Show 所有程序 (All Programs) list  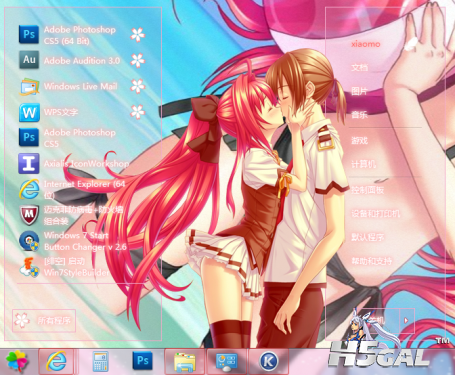click(44, 321)
